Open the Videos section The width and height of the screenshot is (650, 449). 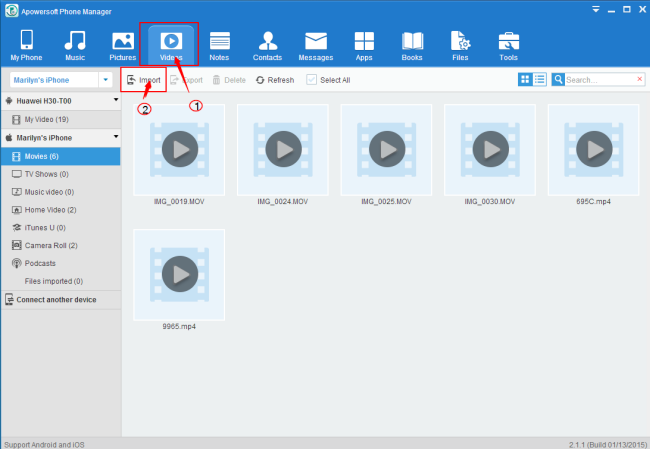[171, 45]
